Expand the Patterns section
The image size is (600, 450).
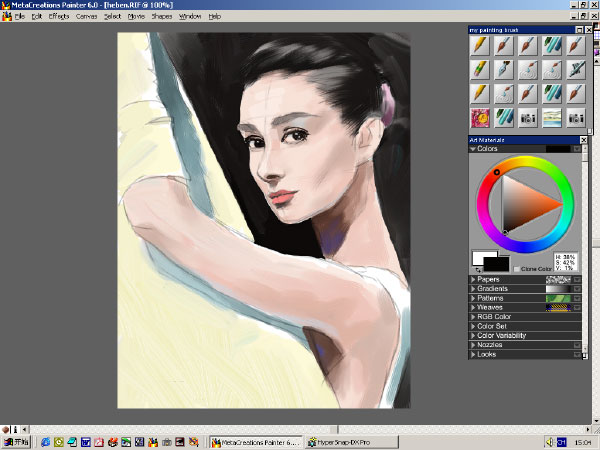click(473, 298)
